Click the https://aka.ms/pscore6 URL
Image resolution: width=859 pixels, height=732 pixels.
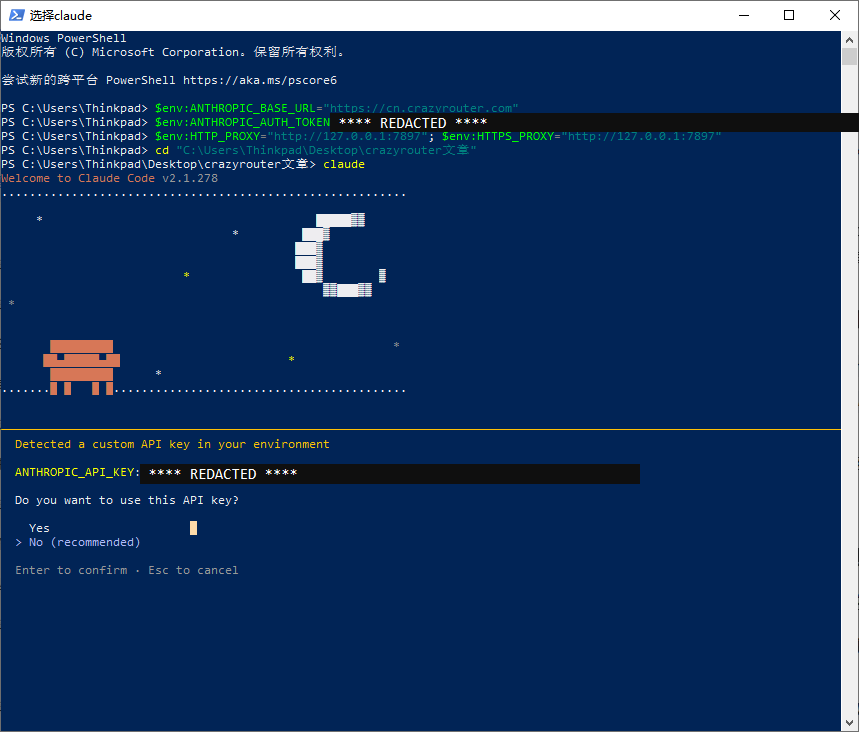point(260,81)
